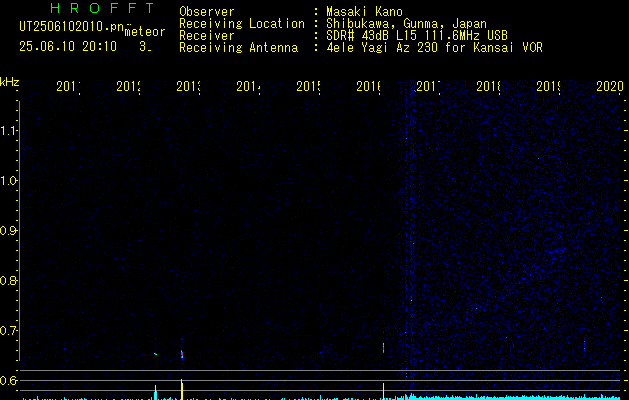Click the meteor echo just after 2016

click(383, 348)
